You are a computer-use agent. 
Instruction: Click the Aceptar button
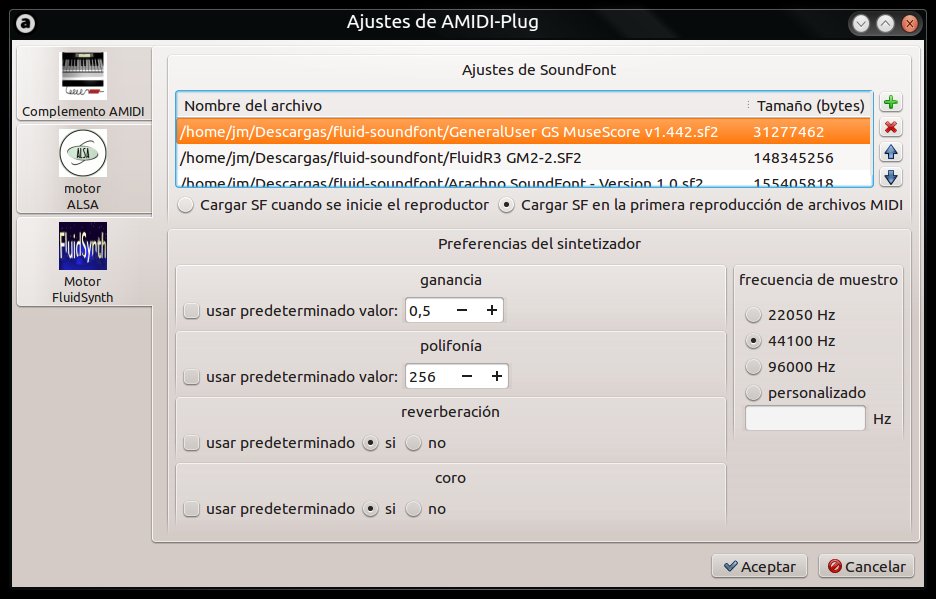[x=759, y=566]
